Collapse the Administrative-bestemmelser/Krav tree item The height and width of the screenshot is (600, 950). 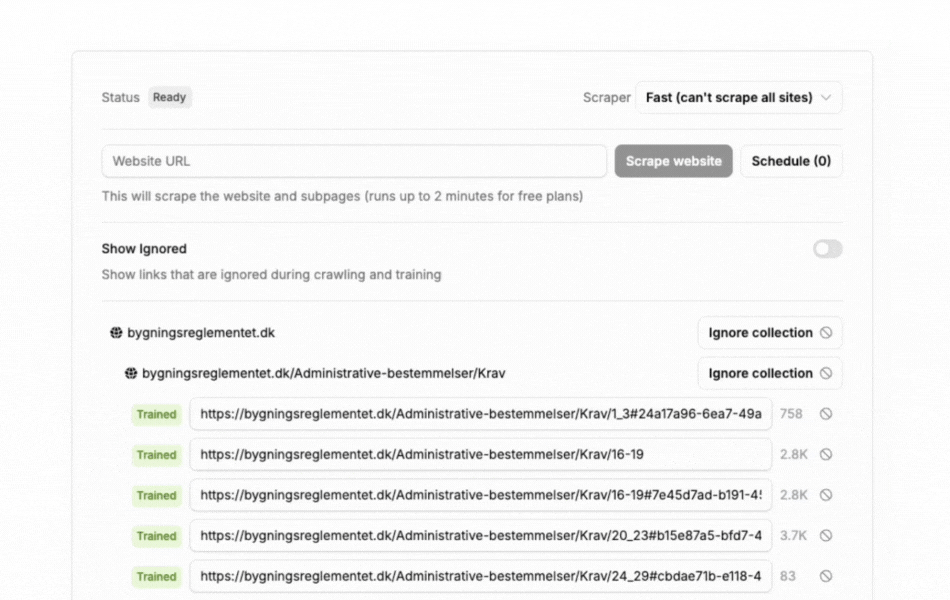pos(323,373)
